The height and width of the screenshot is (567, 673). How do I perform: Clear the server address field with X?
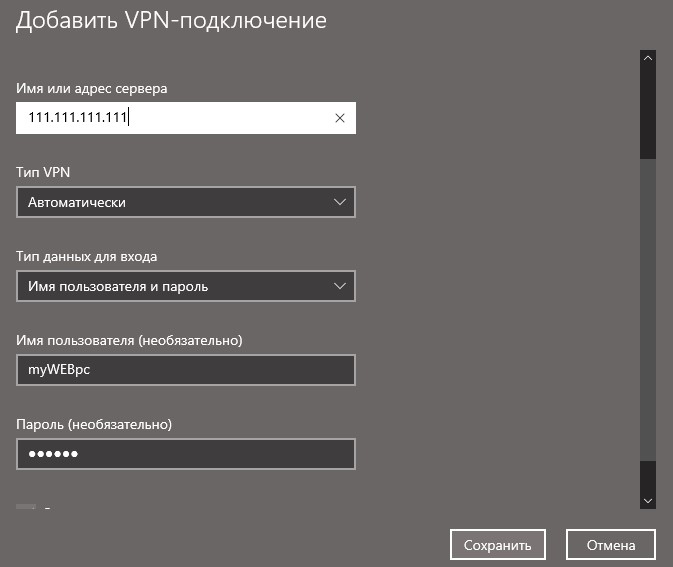click(340, 118)
